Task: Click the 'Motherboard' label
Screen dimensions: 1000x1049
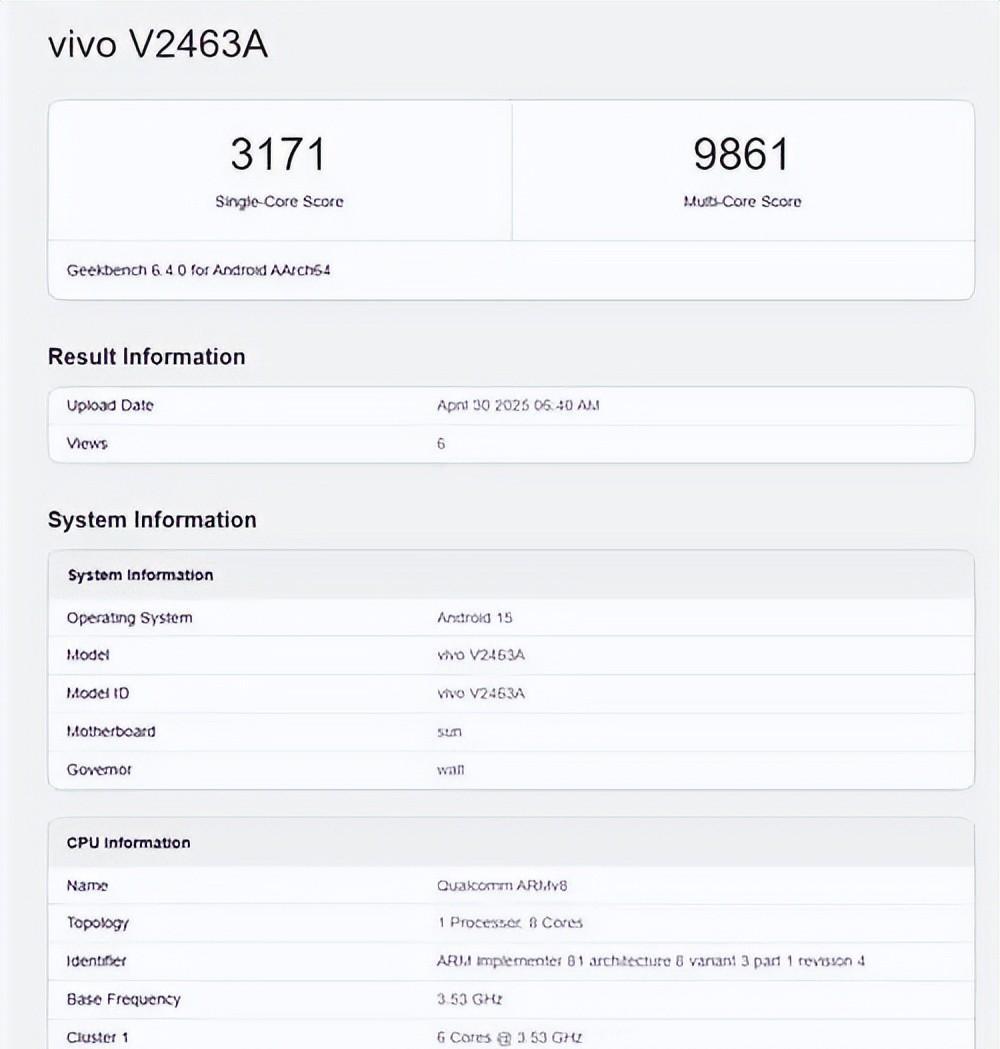Action: (110, 731)
